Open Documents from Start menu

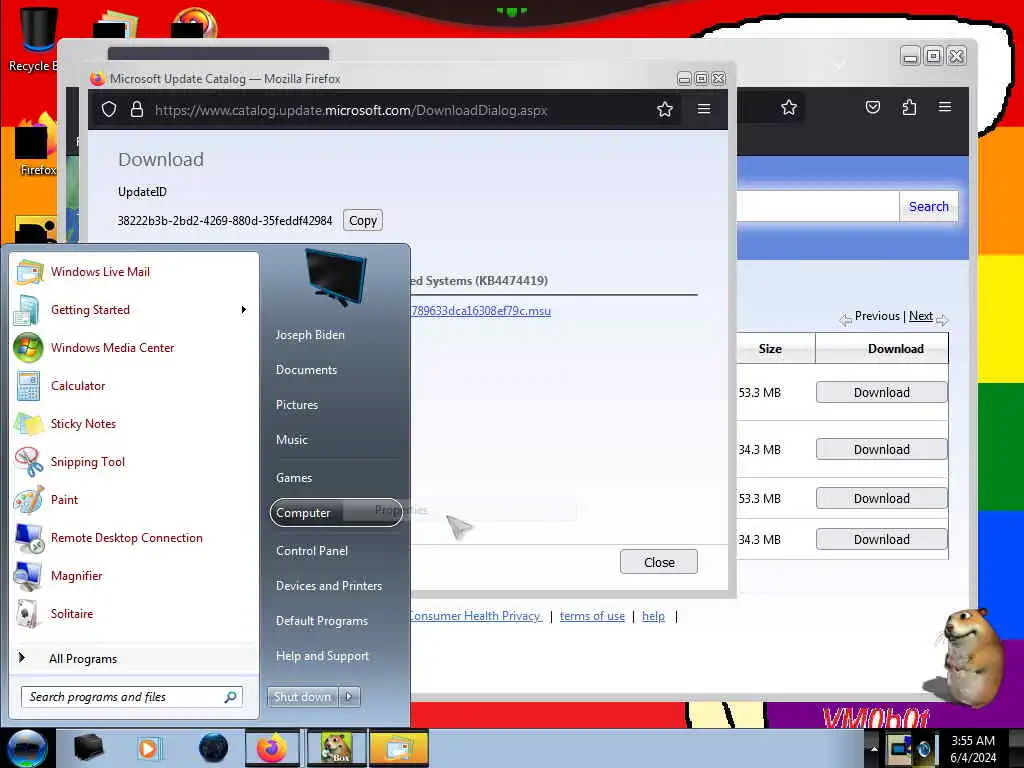pos(306,370)
